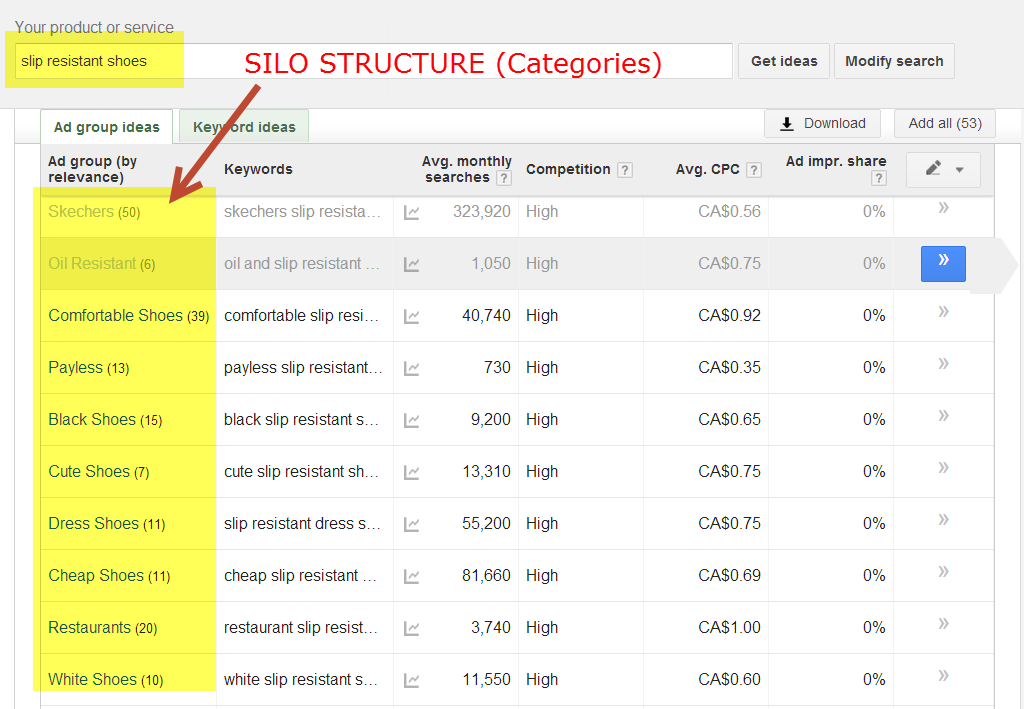Click the Modify search button
This screenshot has width=1024, height=709.
tap(894, 61)
